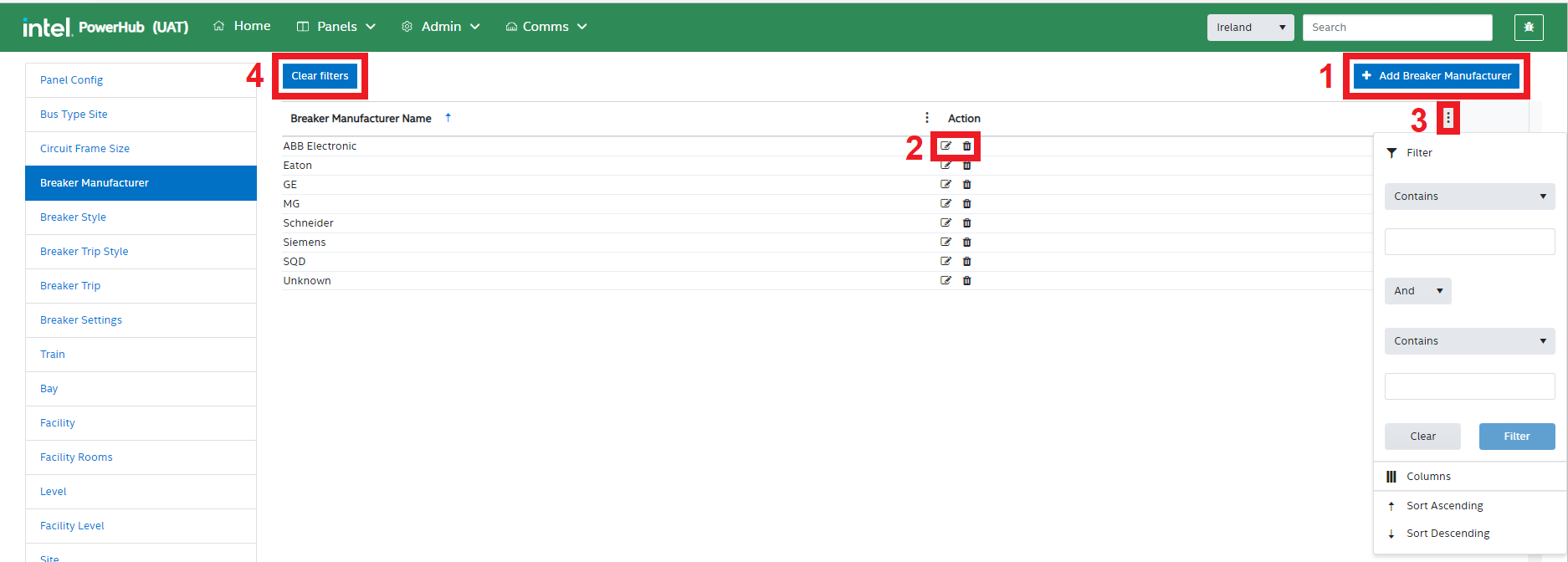
Task: Open the And logic dropdown
Action: click(1417, 291)
